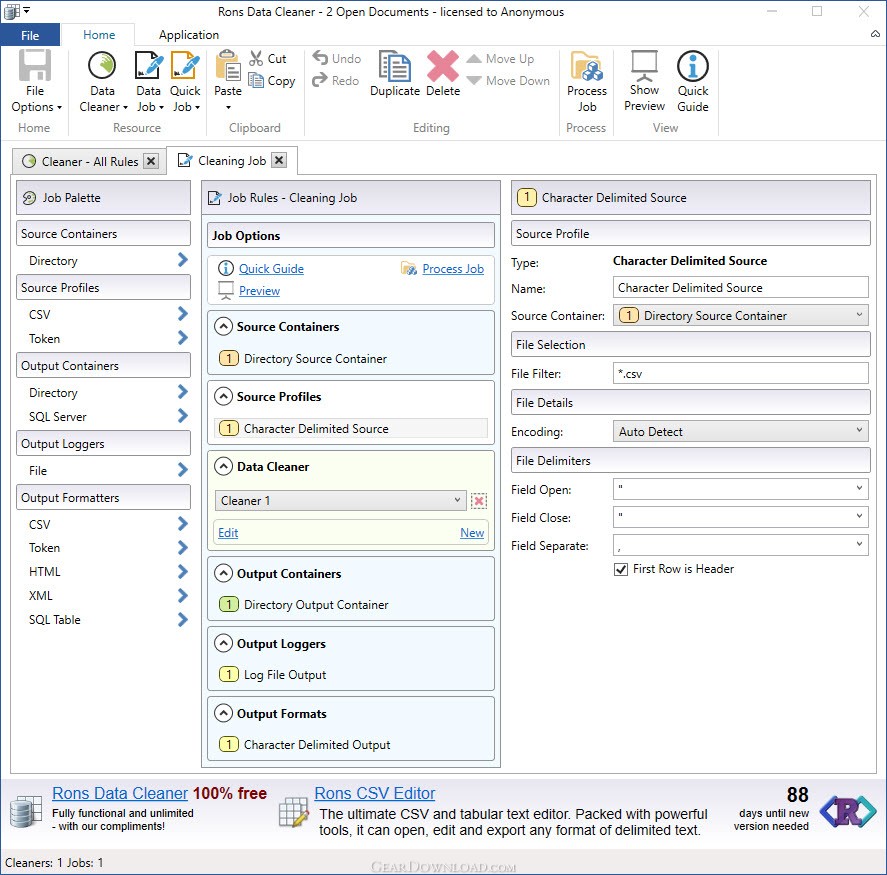Open the Source Container dropdown
This screenshot has height=875, width=887.
point(740,316)
